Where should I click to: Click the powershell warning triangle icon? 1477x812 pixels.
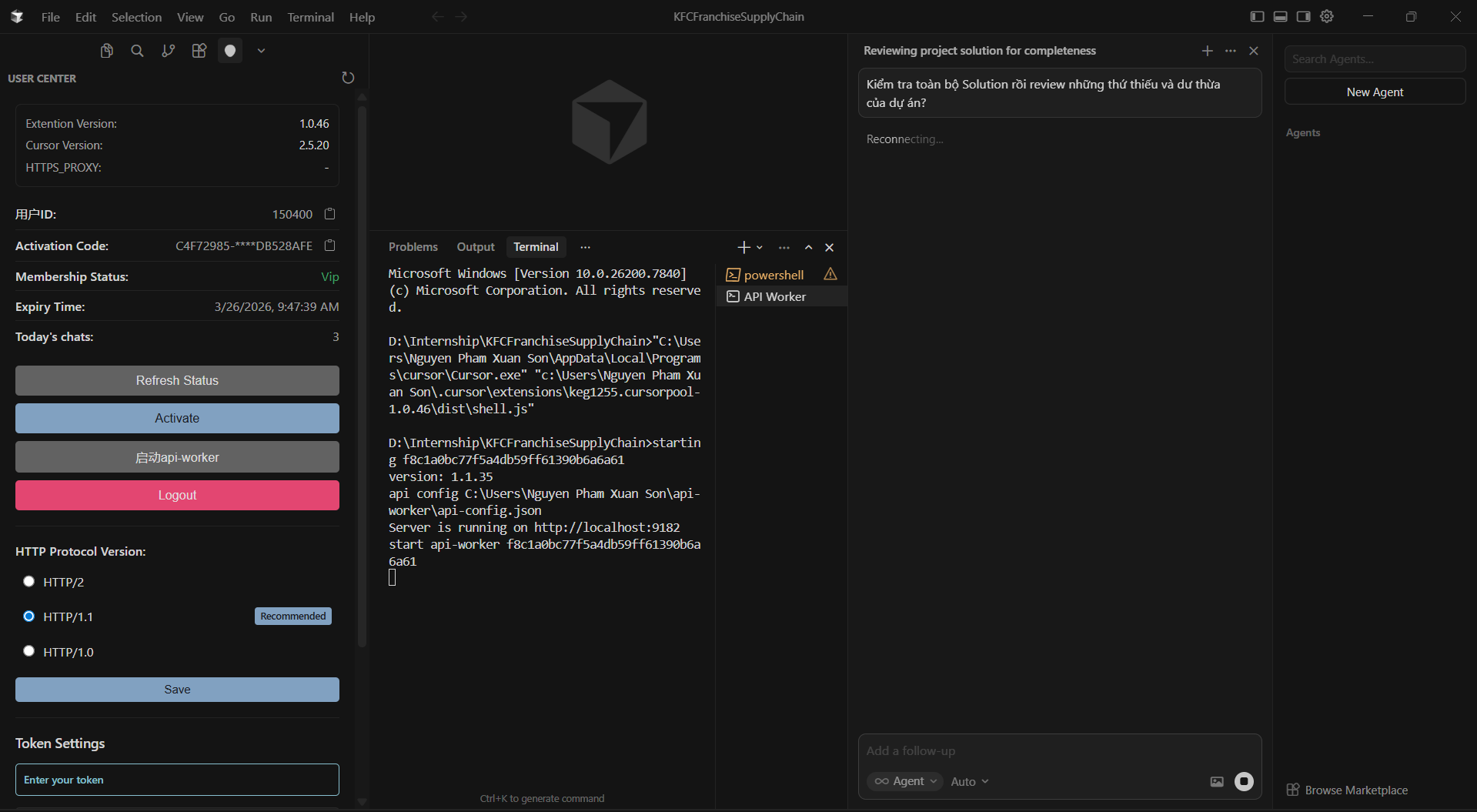point(830,274)
